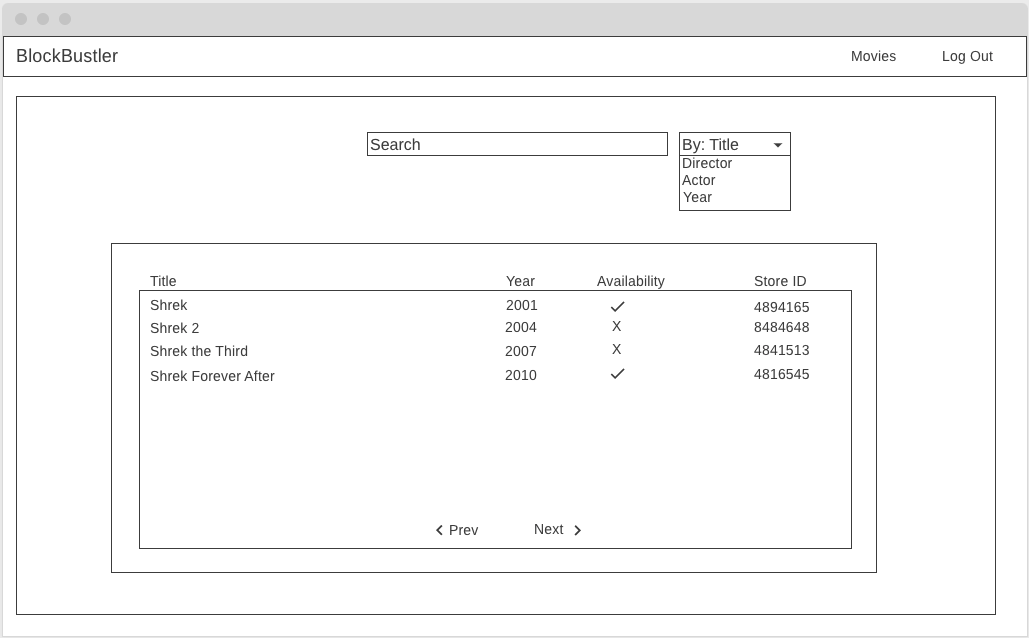Choose Actor from the search-by list
This screenshot has height=638, width=1029.
(x=698, y=181)
